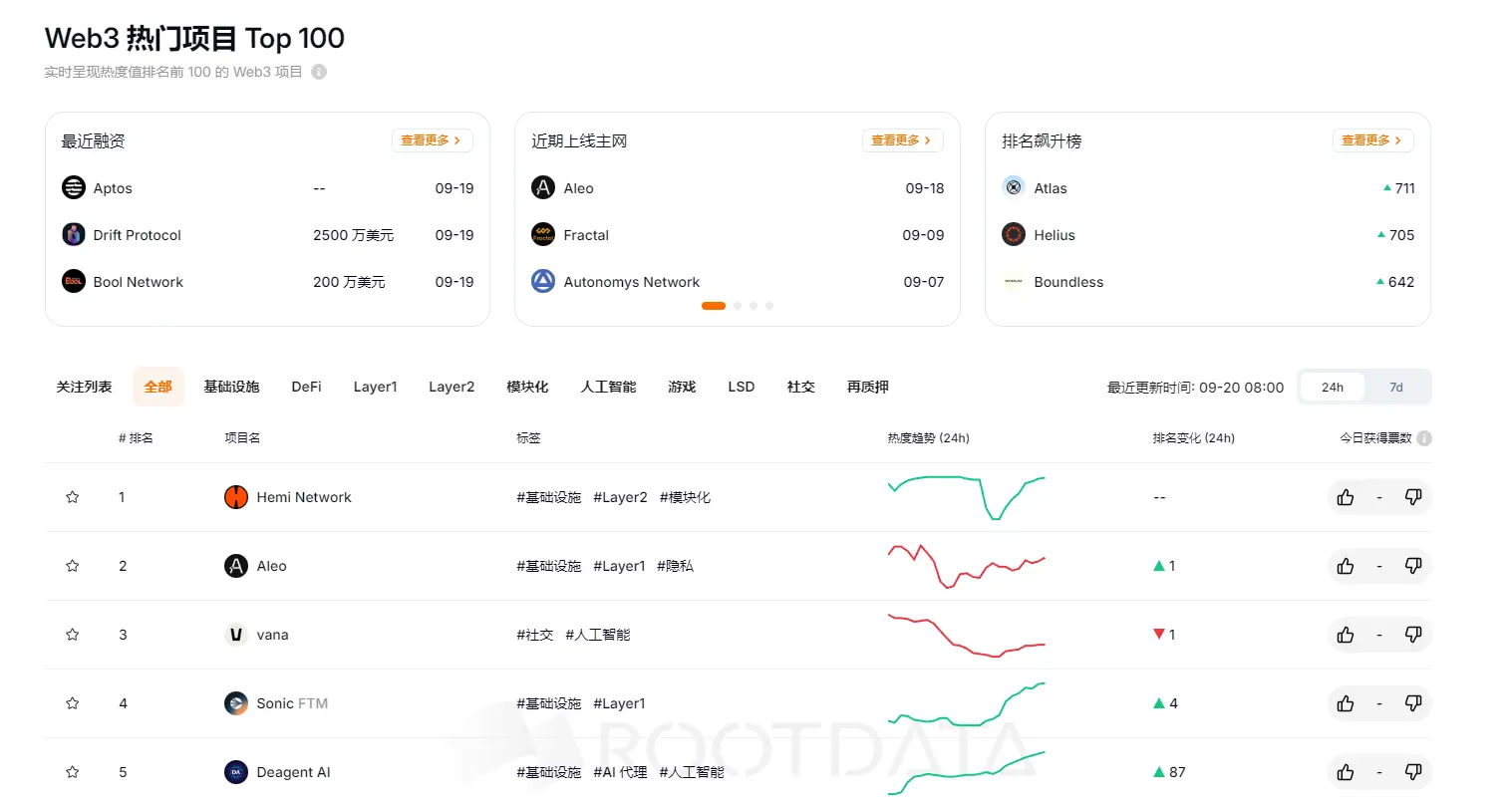Viewport: 1512px width, 806px height.
Task: Select the Aleo logo in 近期上线主网
Action: (x=543, y=187)
